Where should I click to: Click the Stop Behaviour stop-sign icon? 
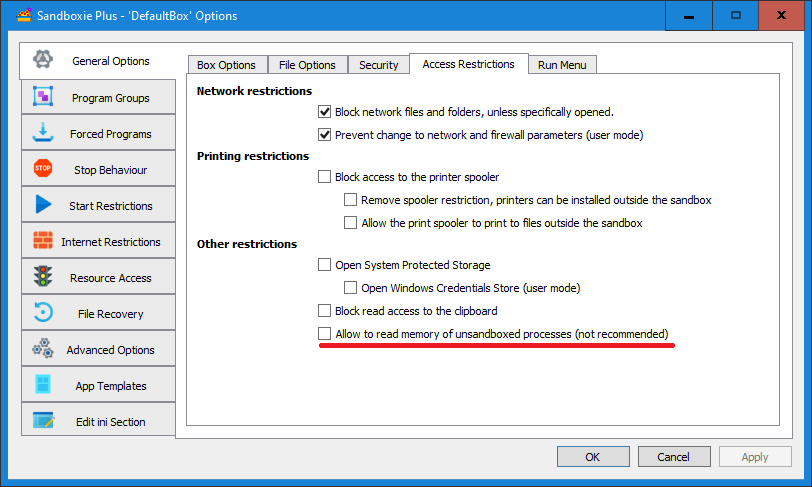coord(43,169)
